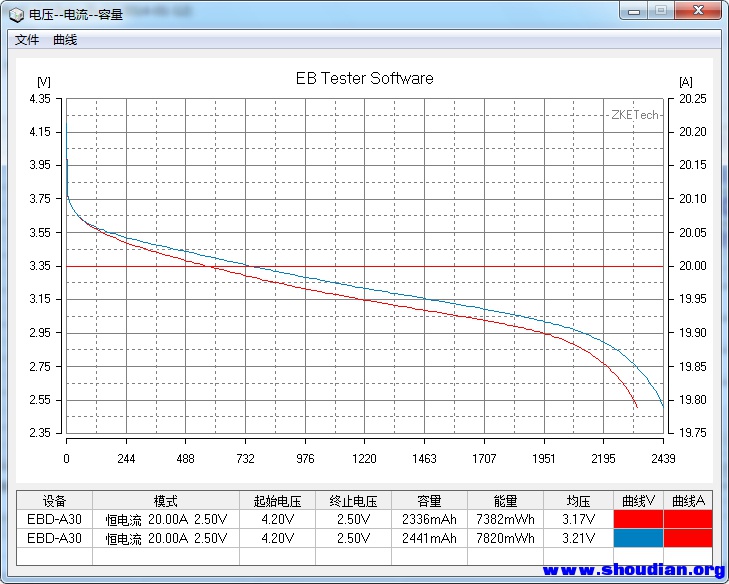The width and height of the screenshot is (729, 584).
Task: Click the 曲线V column header
Action: 638,501
